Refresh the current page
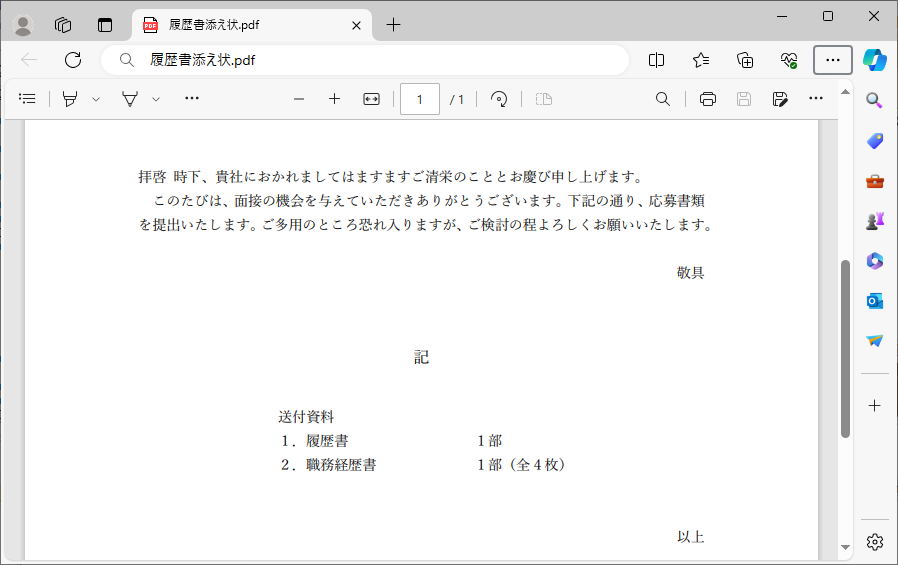Screen dimensions: 898x565 tap(73, 60)
